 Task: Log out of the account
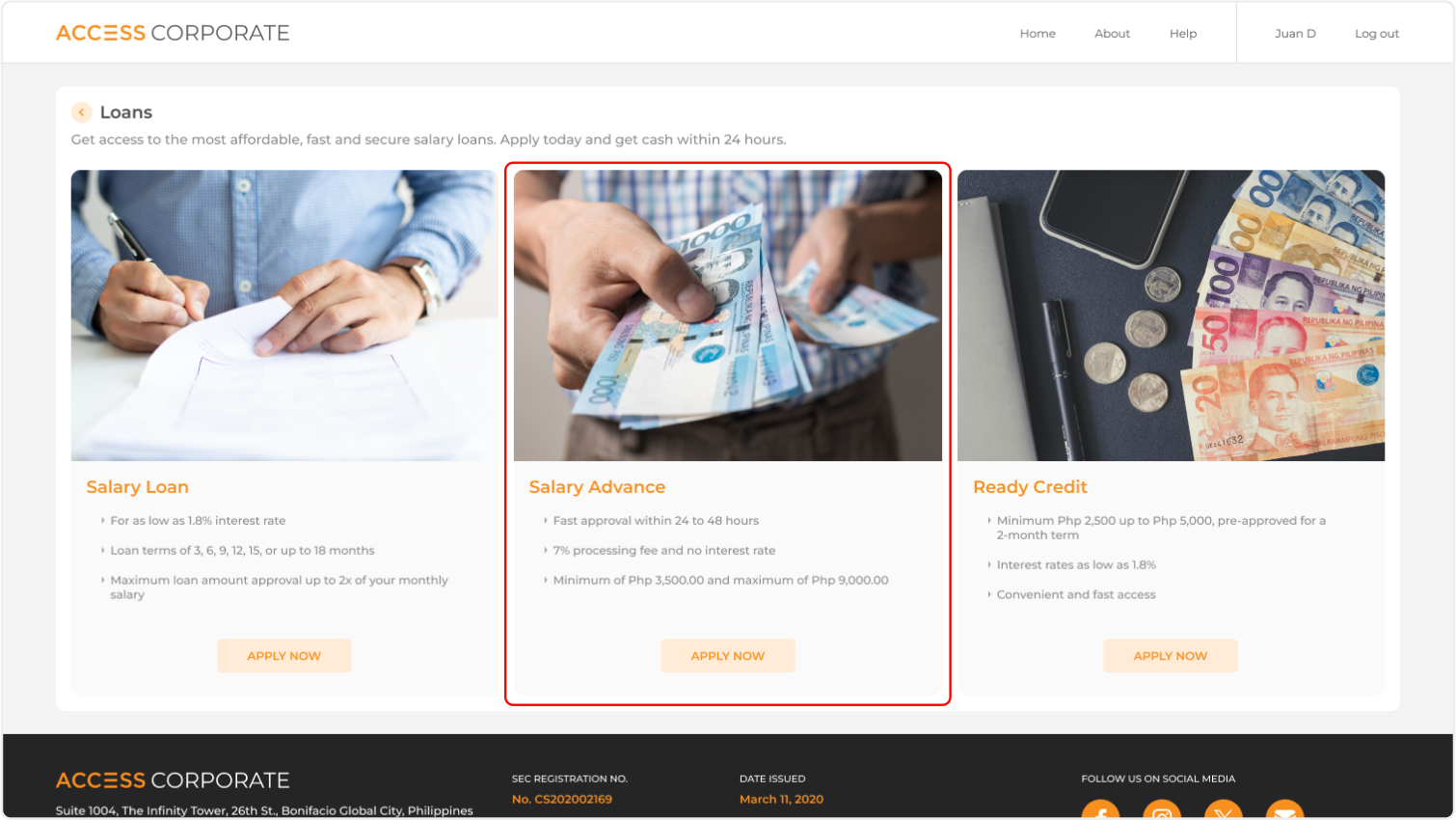click(x=1377, y=34)
